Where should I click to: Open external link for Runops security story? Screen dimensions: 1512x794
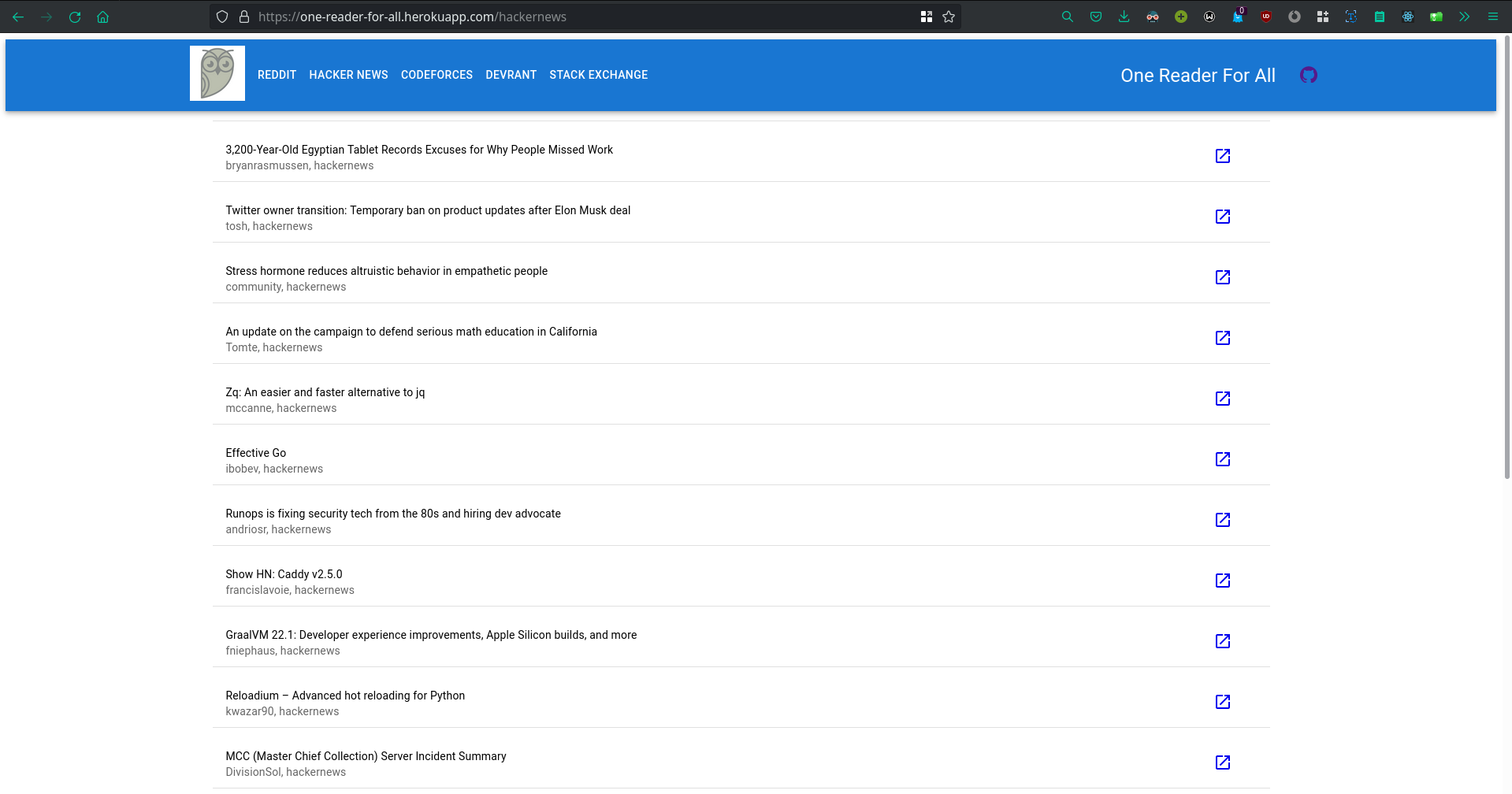[1223, 520]
